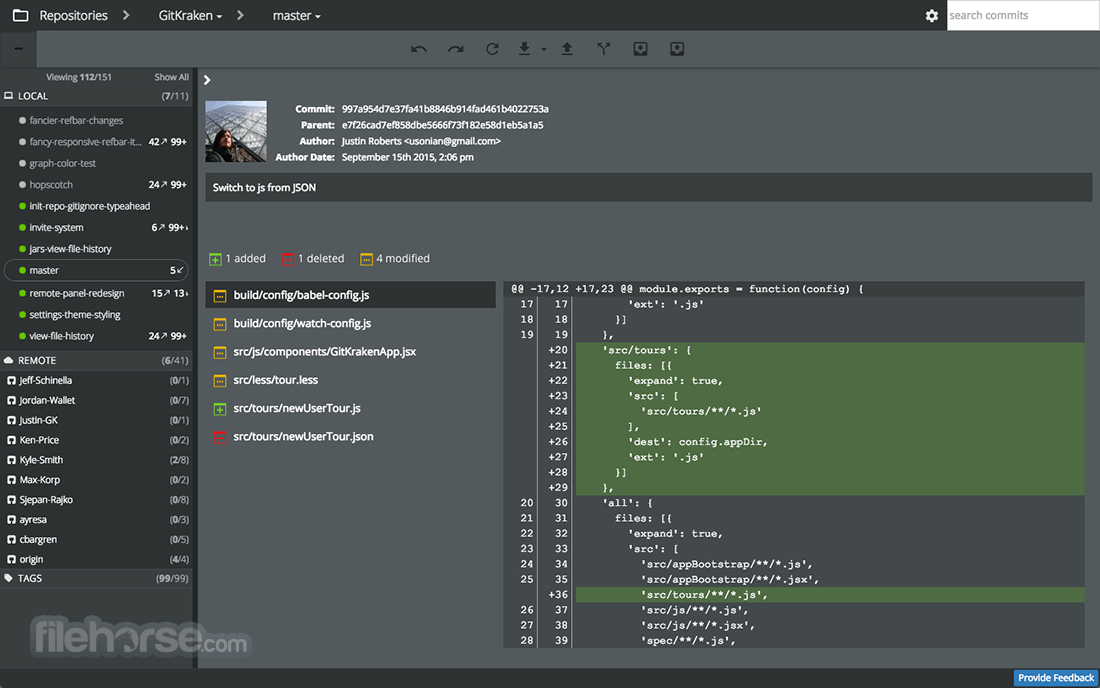Click the commit hash 997a954d7e37
Screen dimensions: 1100x688
point(445,109)
